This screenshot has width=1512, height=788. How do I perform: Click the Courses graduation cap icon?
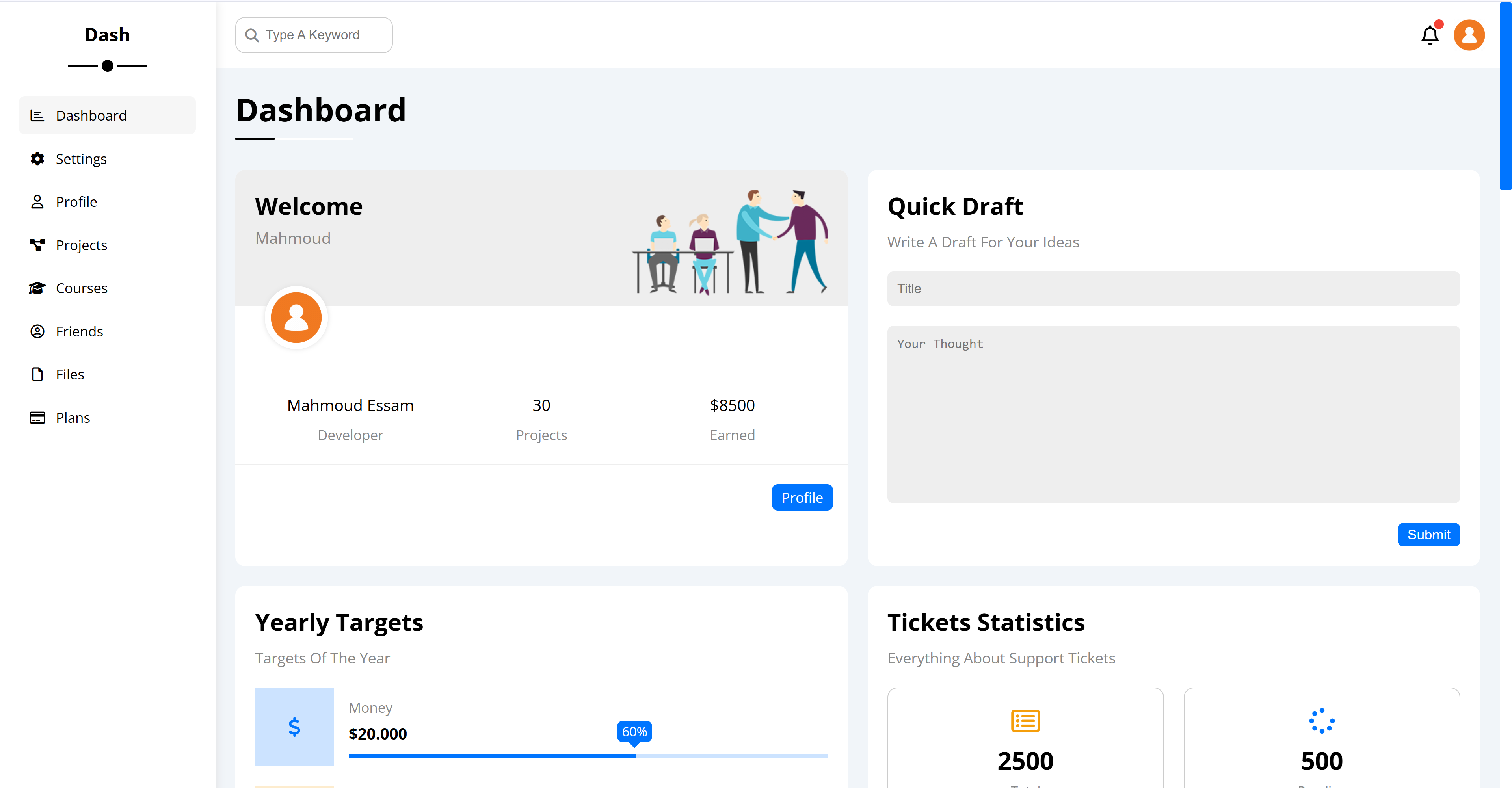tap(37, 288)
